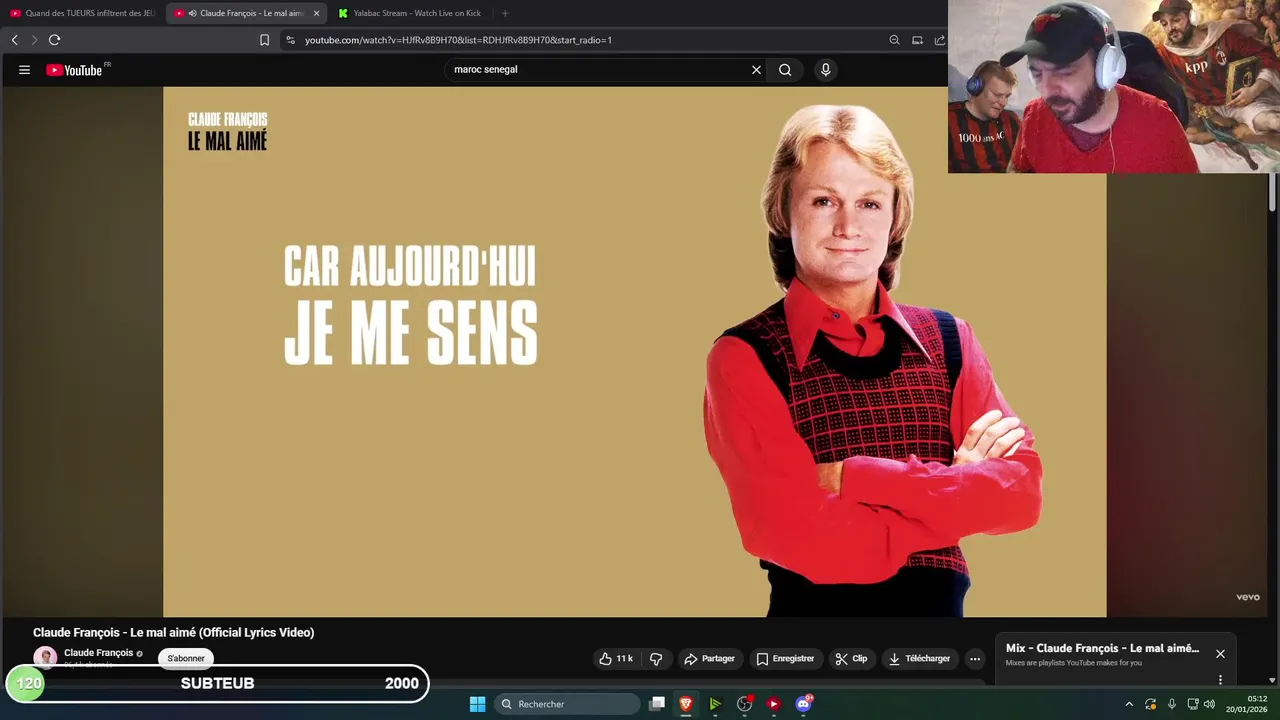This screenshot has height=720, width=1280.
Task: Open Brave browser from the taskbar
Action: [x=686, y=704]
